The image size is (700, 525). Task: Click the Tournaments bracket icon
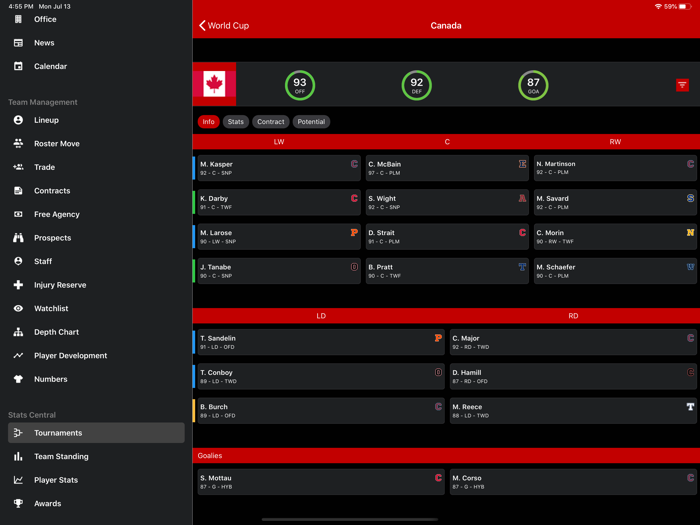pyautogui.click(x=18, y=433)
